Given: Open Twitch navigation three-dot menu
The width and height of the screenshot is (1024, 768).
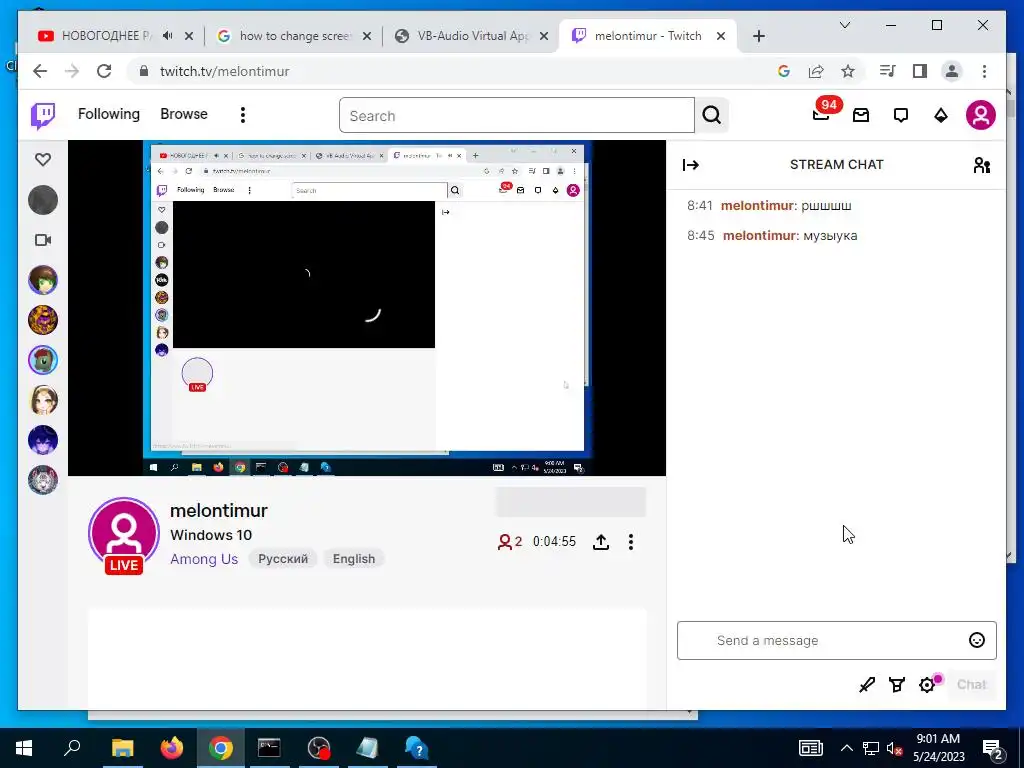Looking at the screenshot, I should (243, 115).
